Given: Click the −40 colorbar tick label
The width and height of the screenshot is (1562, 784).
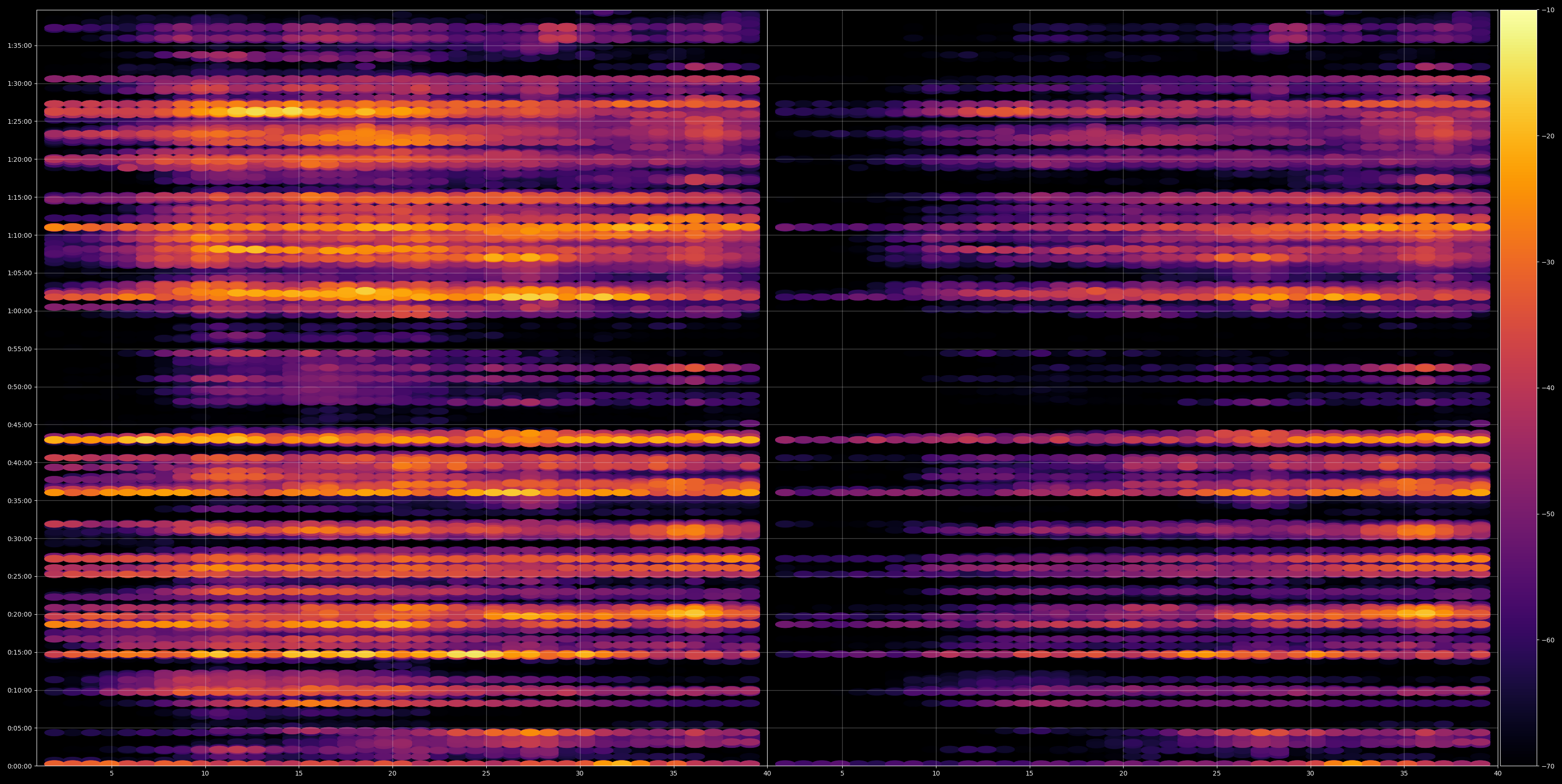Looking at the screenshot, I should (x=1548, y=388).
